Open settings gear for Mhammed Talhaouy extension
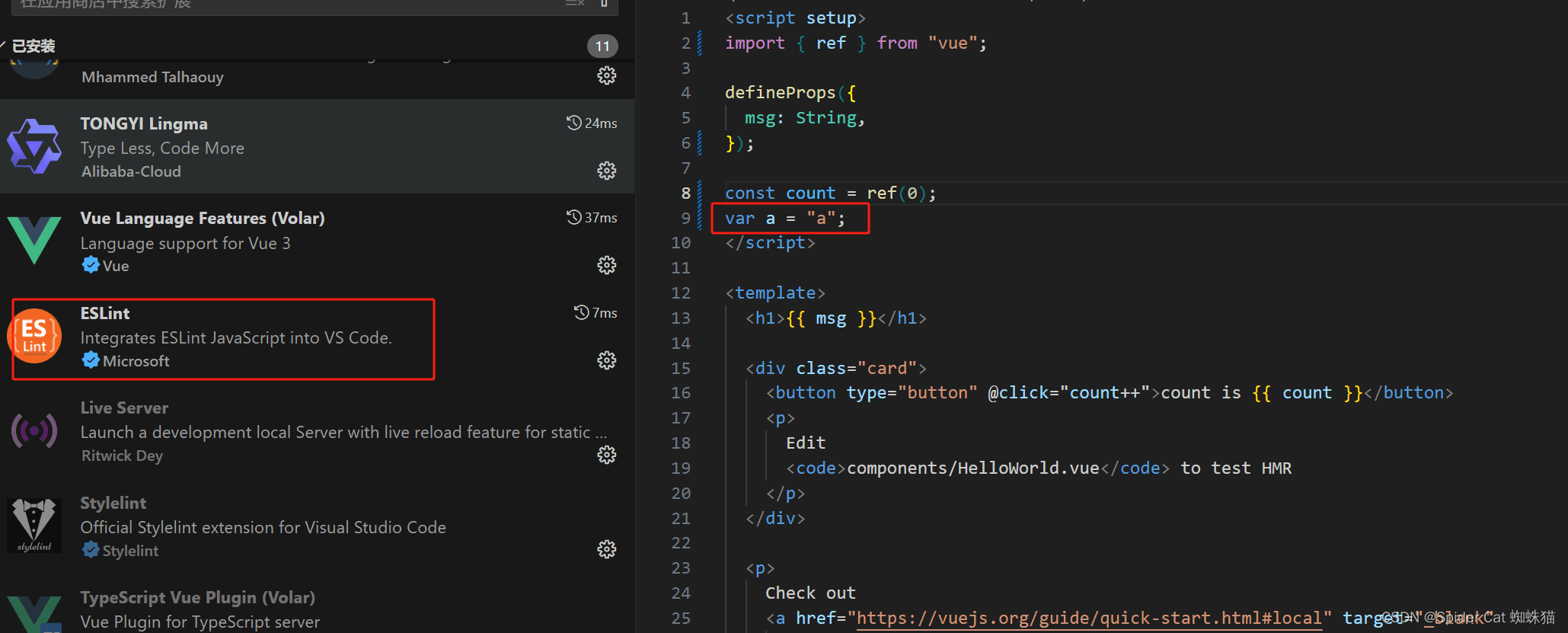Image resolution: width=1568 pixels, height=633 pixels. pyautogui.click(x=607, y=75)
